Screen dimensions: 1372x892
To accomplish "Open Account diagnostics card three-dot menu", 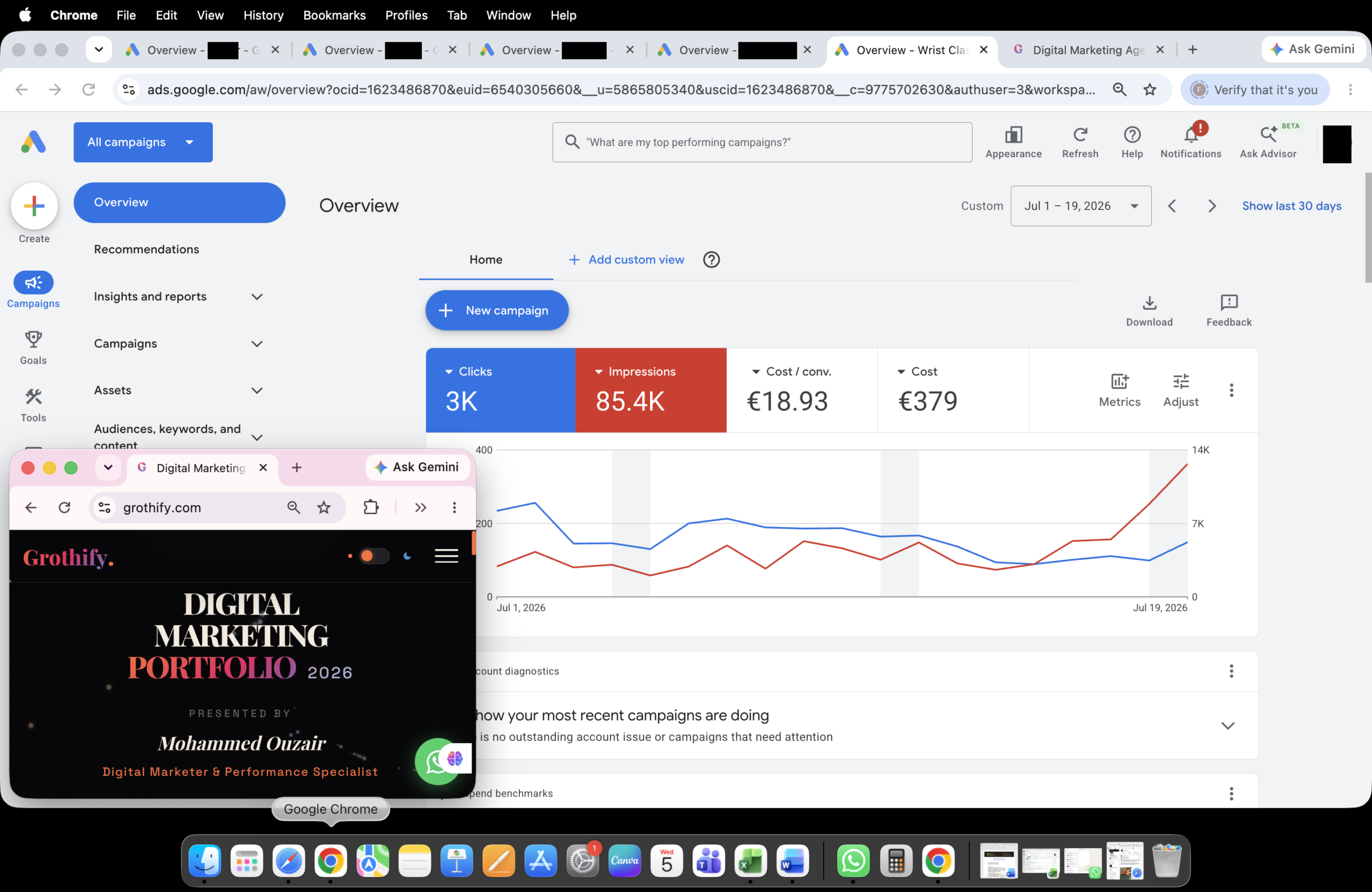I will coord(1232,671).
